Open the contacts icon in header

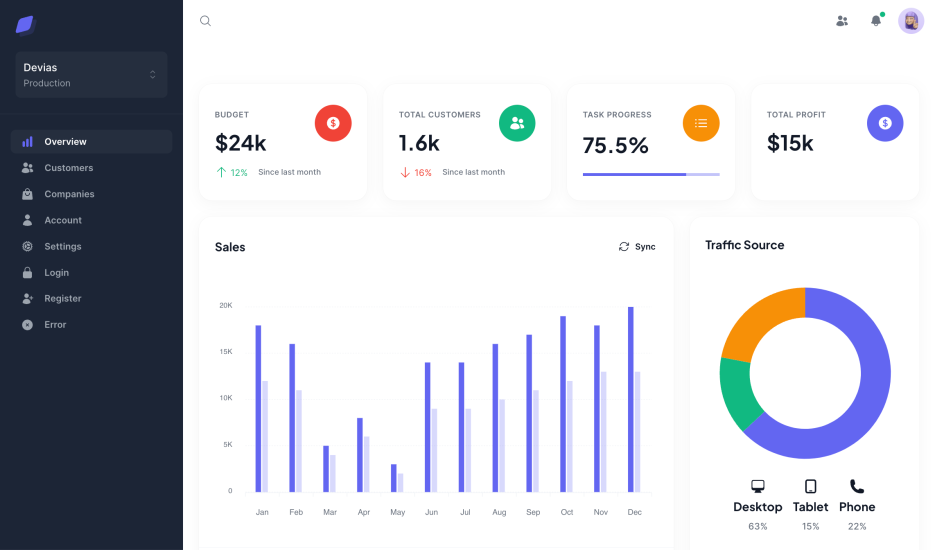click(842, 21)
